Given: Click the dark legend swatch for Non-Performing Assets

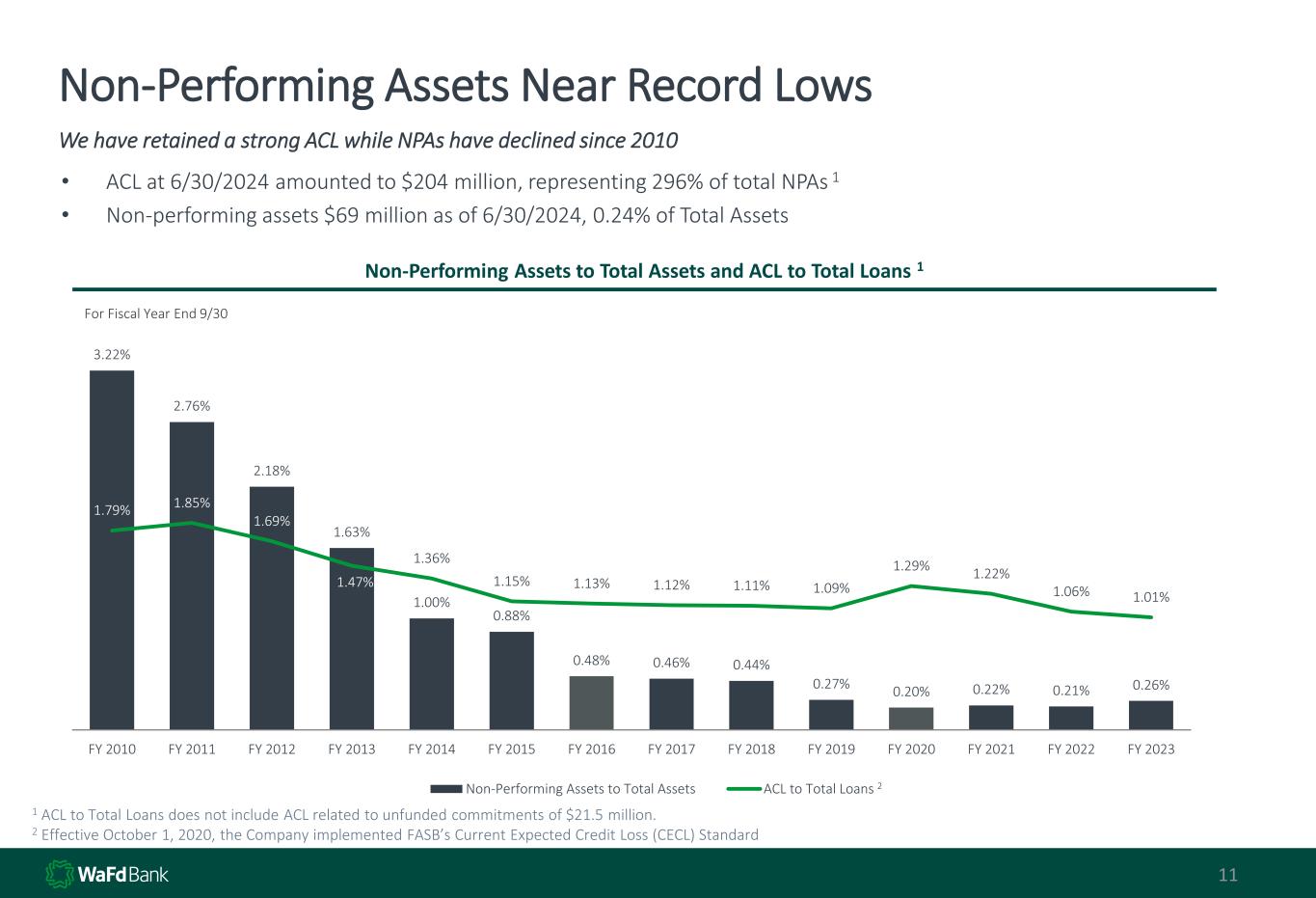Looking at the screenshot, I should coord(446,789).
